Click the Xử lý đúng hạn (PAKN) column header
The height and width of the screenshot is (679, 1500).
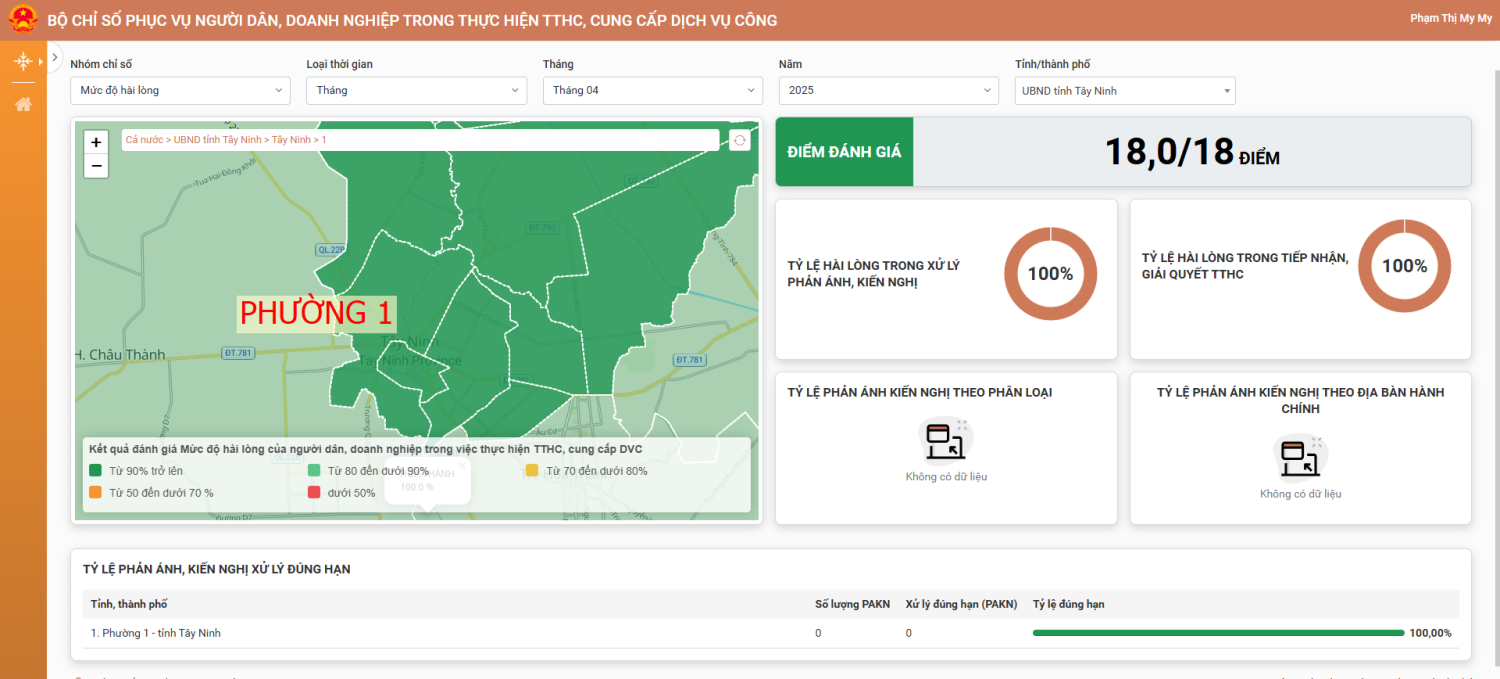pyautogui.click(x=961, y=604)
